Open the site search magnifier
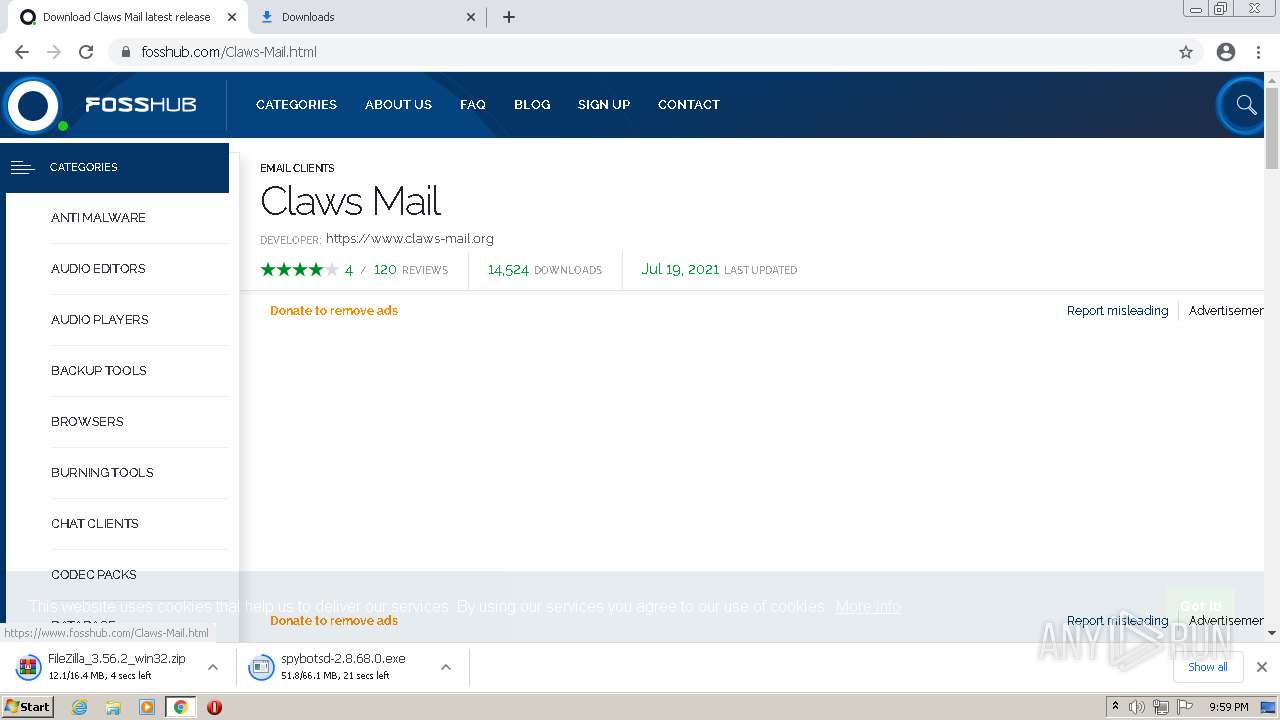 coord(1245,105)
